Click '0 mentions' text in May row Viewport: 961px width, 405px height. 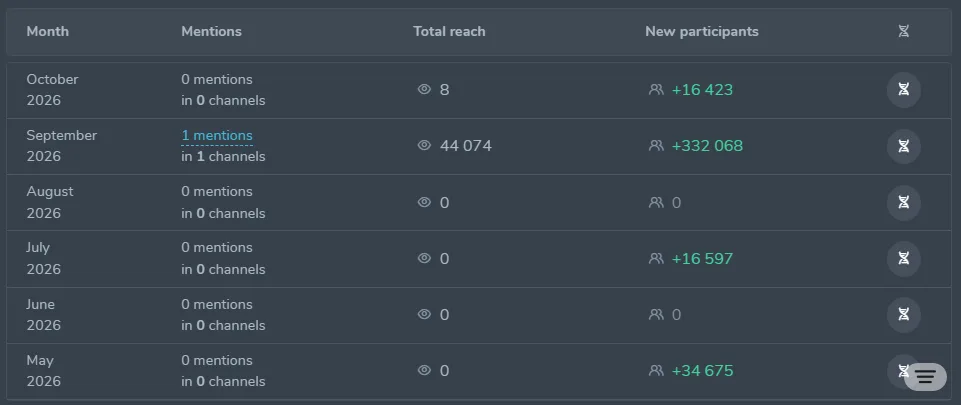point(217,360)
